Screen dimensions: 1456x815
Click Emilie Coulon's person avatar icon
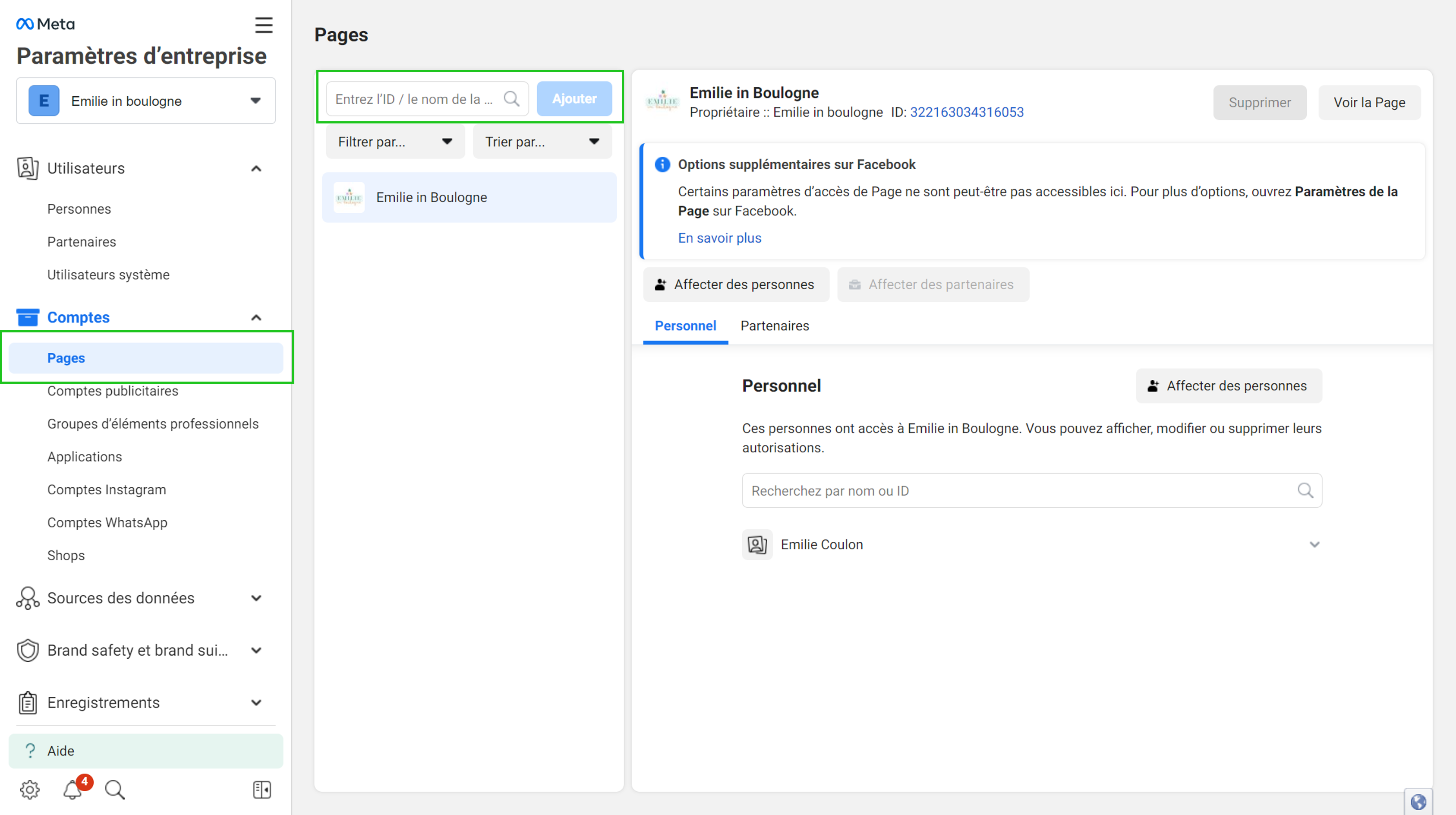coord(757,545)
